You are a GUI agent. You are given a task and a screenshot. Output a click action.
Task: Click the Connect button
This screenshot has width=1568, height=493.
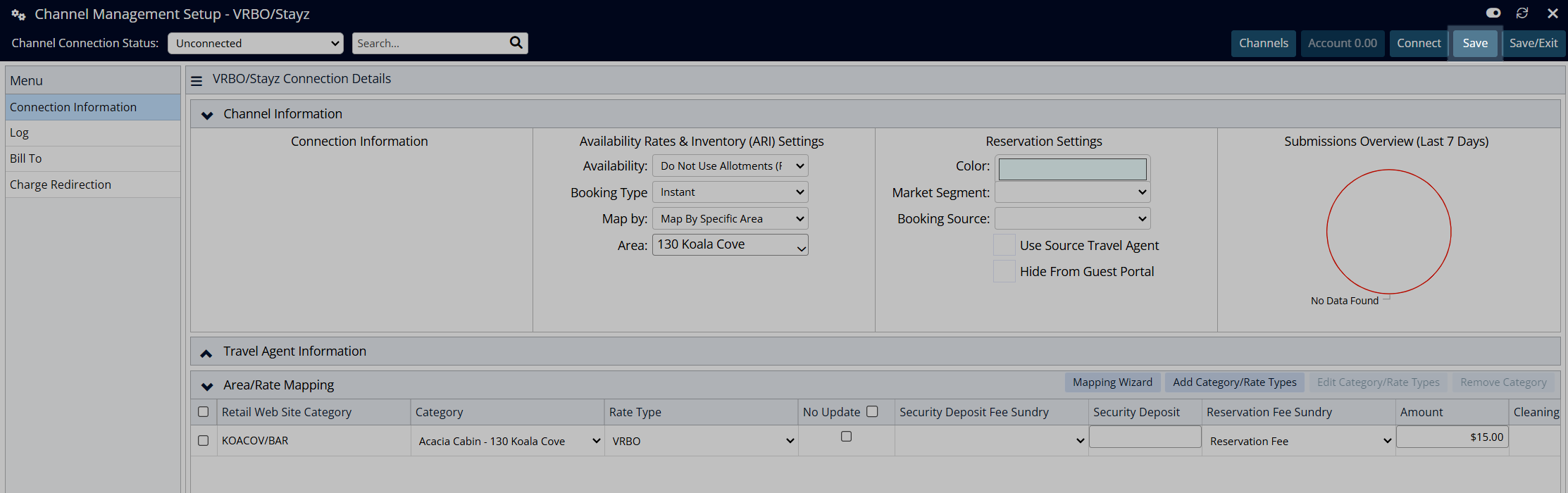(x=1419, y=43)
